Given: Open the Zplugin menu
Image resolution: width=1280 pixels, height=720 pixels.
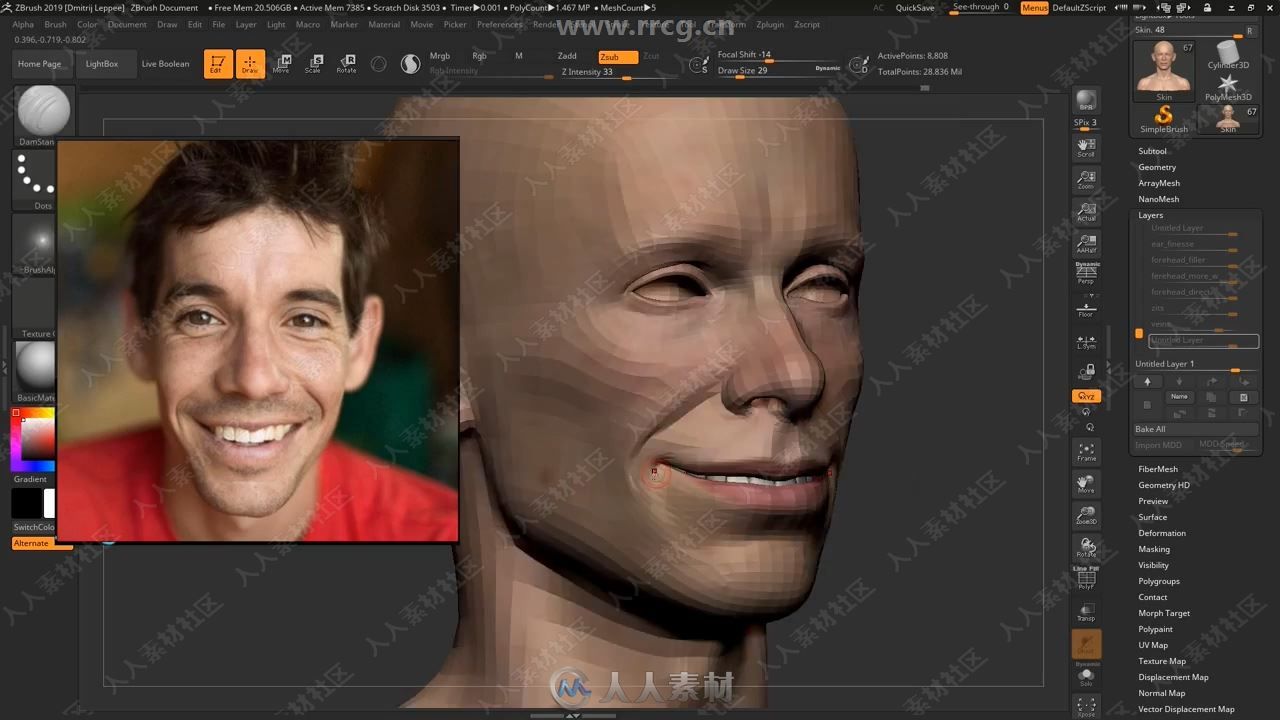Looking at the screenshot, I should coord(771,24).
